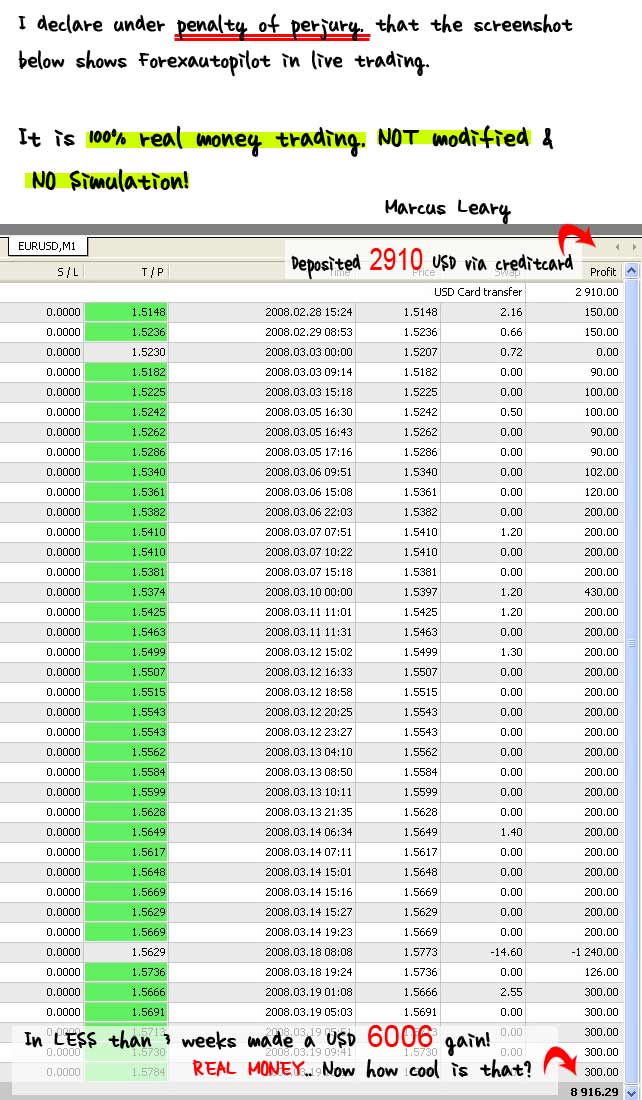Select the 2008.03.12 16:33 time cell

[x=309, y=671]
